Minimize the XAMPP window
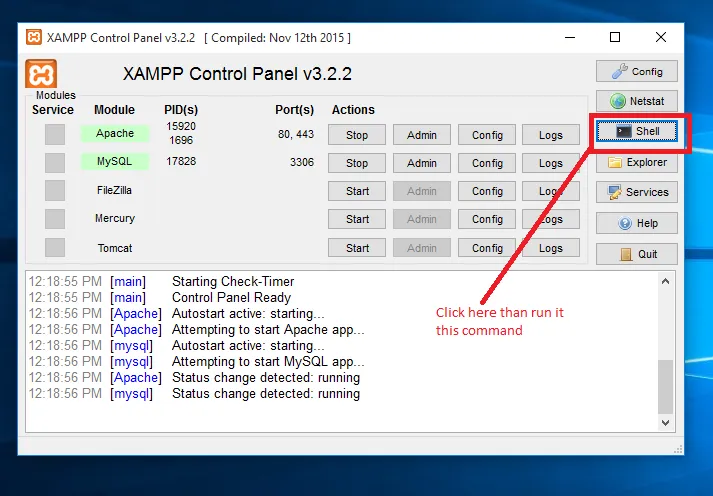The image size is (713, 496). point(570,37)
